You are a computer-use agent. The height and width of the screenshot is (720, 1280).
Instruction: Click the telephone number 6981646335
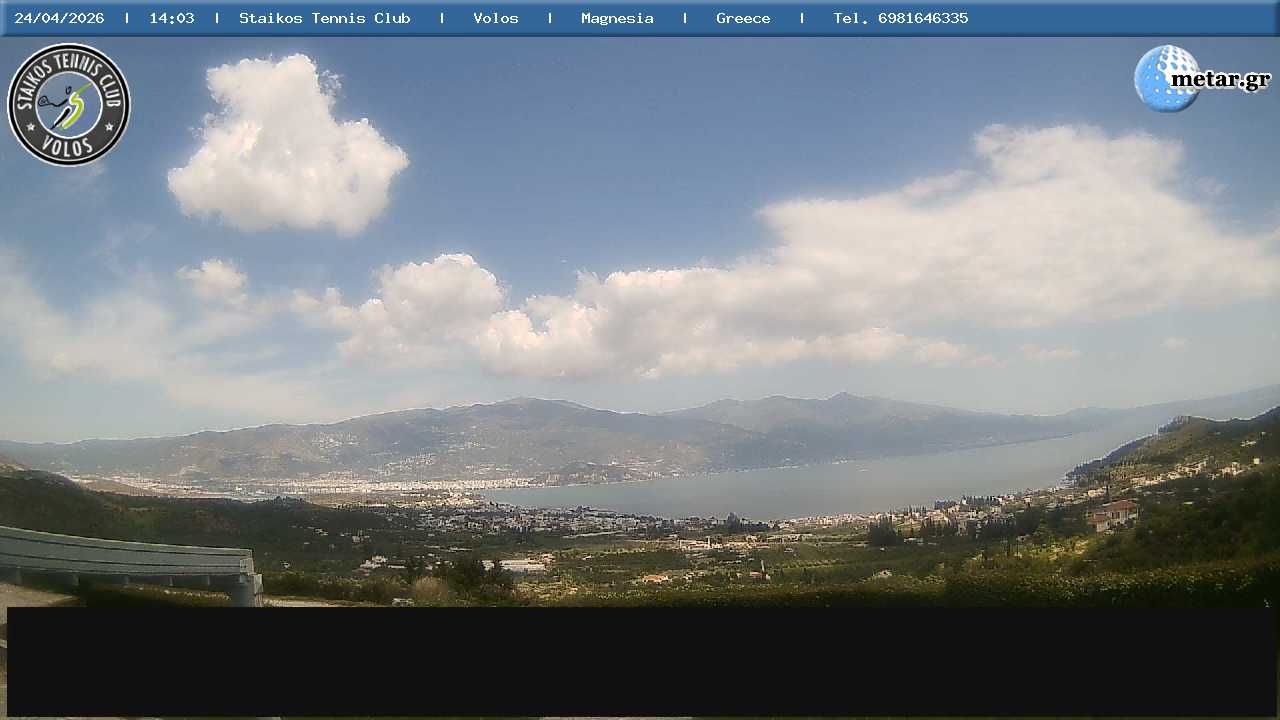click(922, 18)
